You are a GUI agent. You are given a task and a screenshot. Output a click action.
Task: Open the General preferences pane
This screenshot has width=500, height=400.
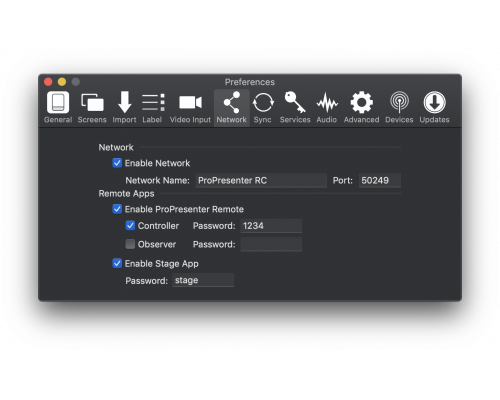click(x=58, y=107)
